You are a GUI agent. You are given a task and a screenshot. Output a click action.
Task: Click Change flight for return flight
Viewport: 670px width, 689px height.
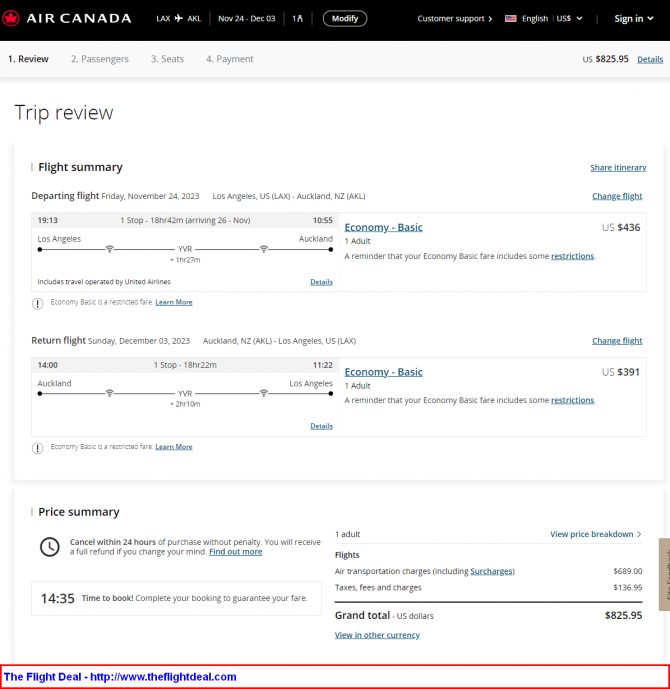coord(617,341)
